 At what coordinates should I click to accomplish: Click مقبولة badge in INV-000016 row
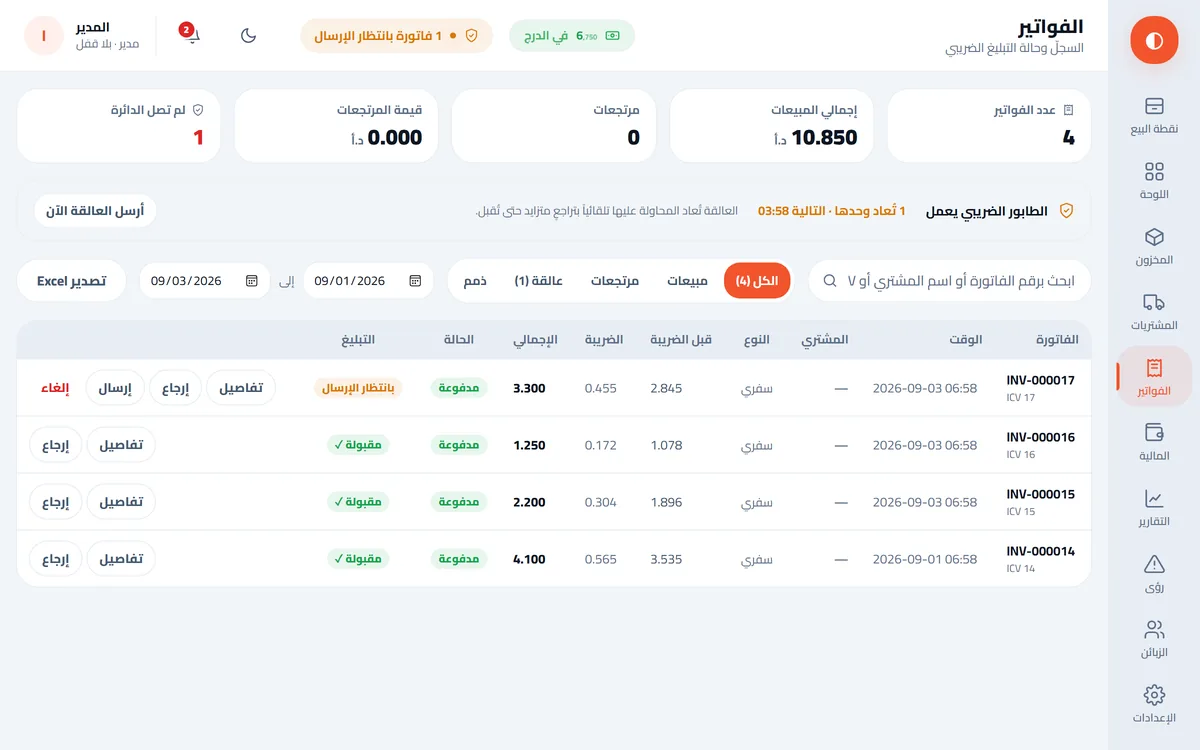tap(358, 445)
